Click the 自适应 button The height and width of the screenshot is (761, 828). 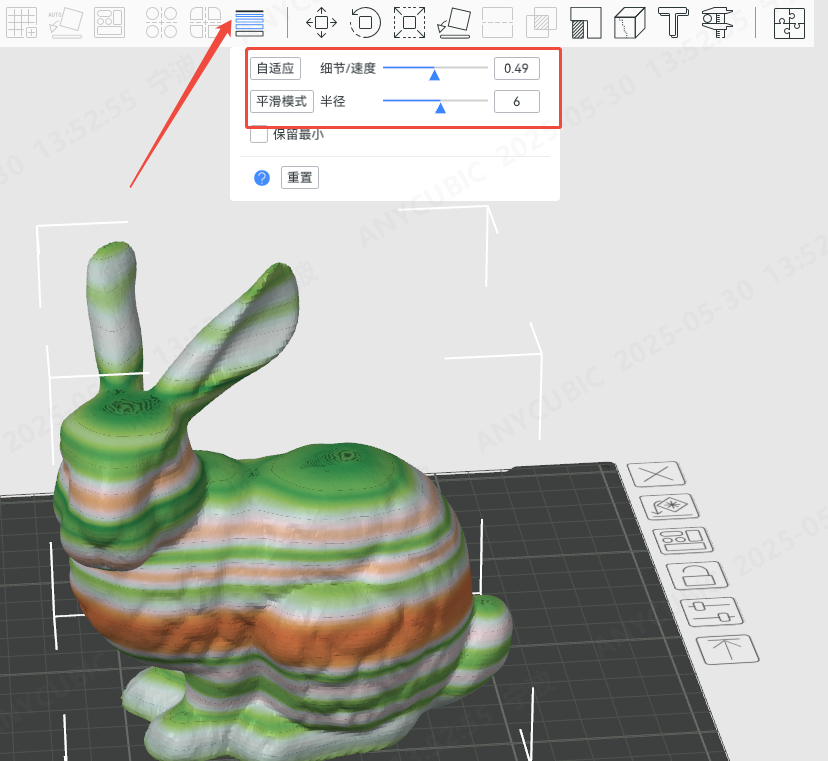[x=275, y=68]
